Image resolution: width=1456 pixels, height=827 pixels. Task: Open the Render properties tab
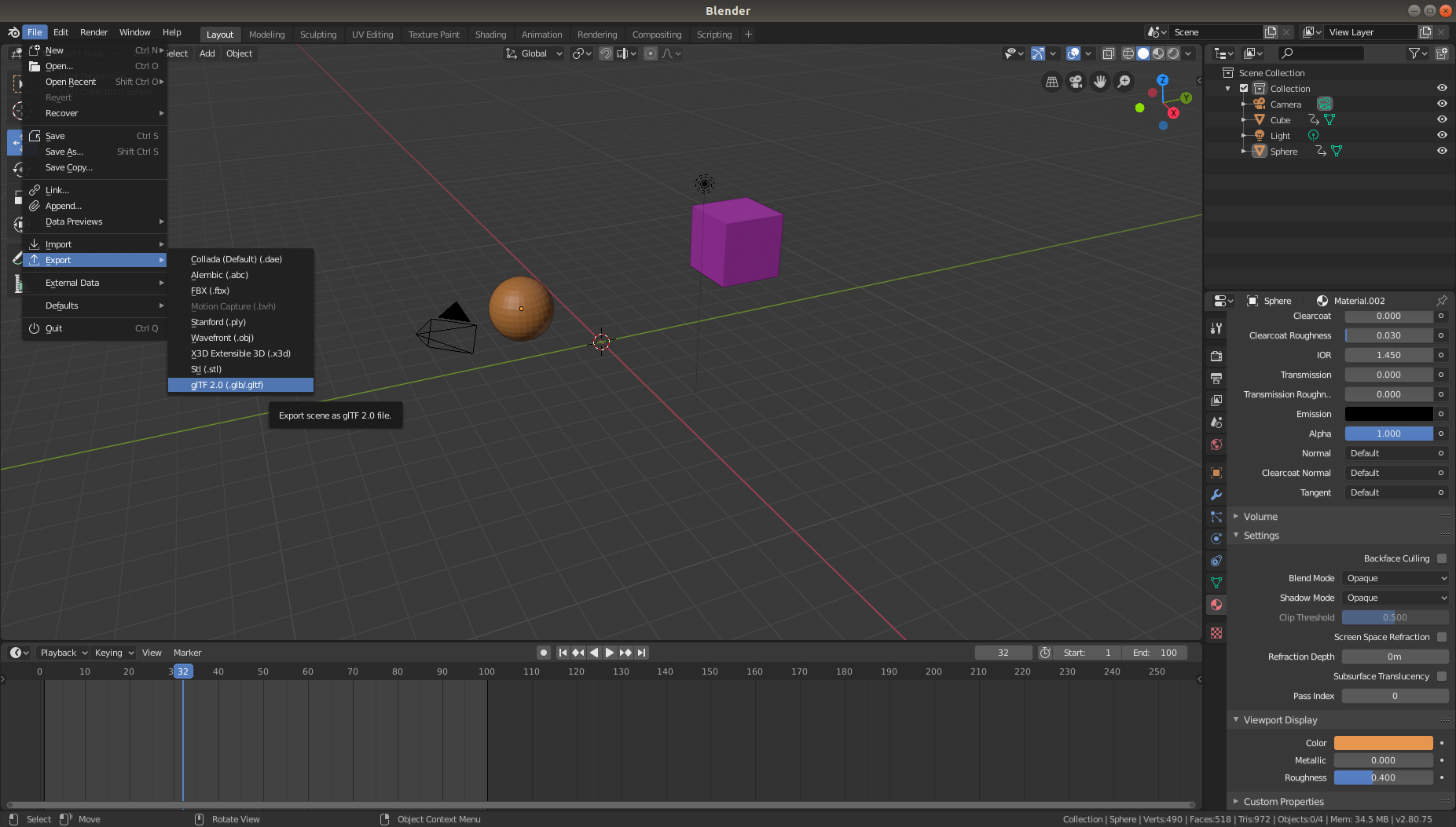pyautogui.click(x=1216, y=356)
